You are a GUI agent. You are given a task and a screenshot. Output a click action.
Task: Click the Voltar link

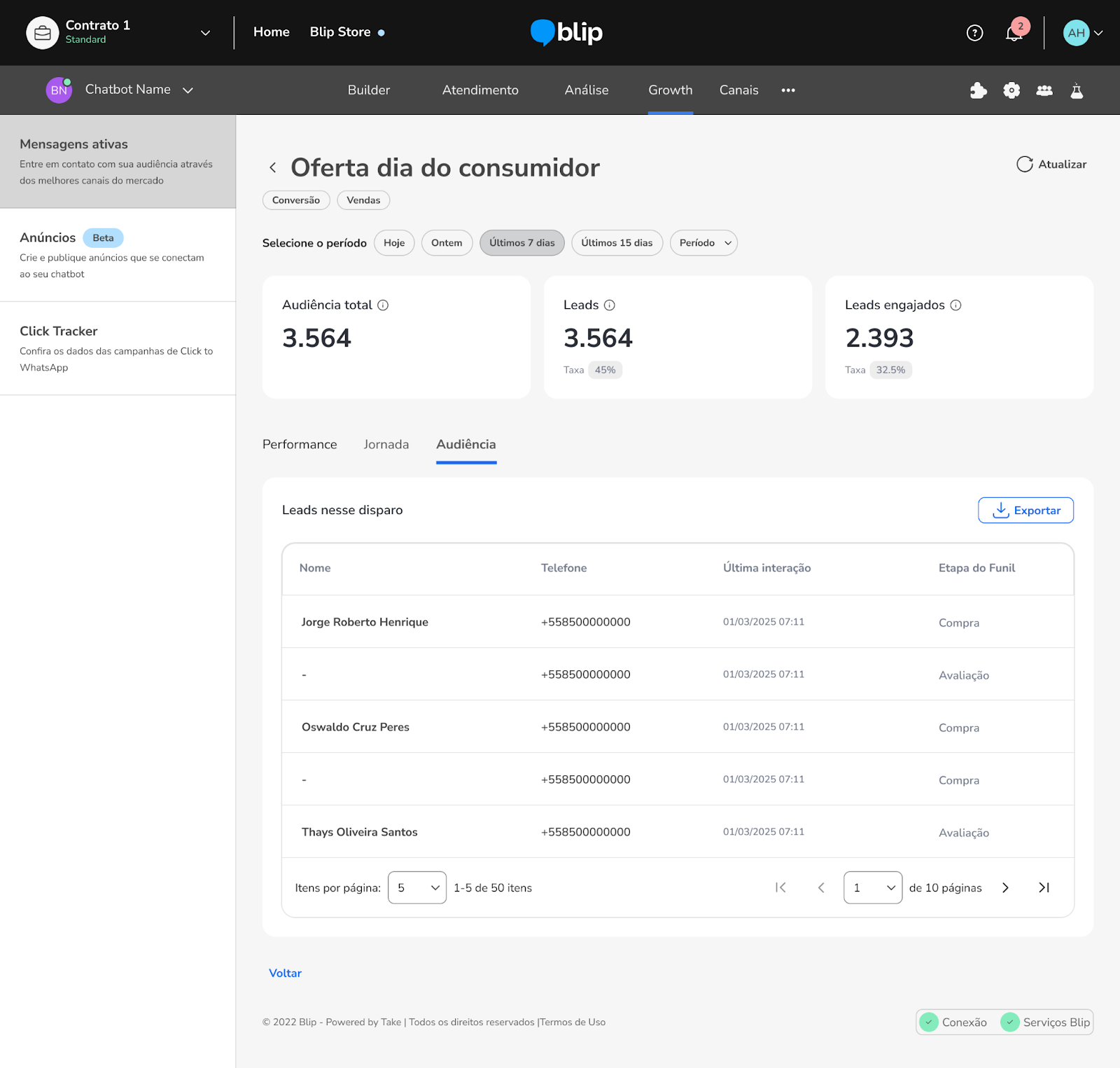click(285, 973)
